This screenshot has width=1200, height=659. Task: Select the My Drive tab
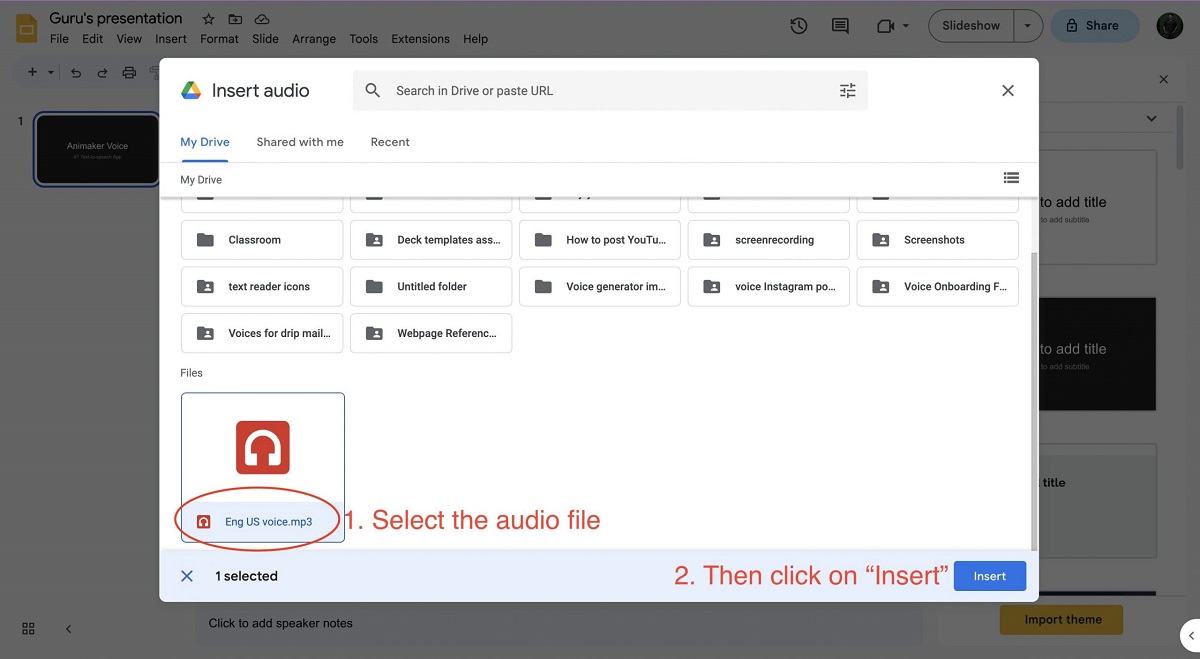click(x=205, y=142)
